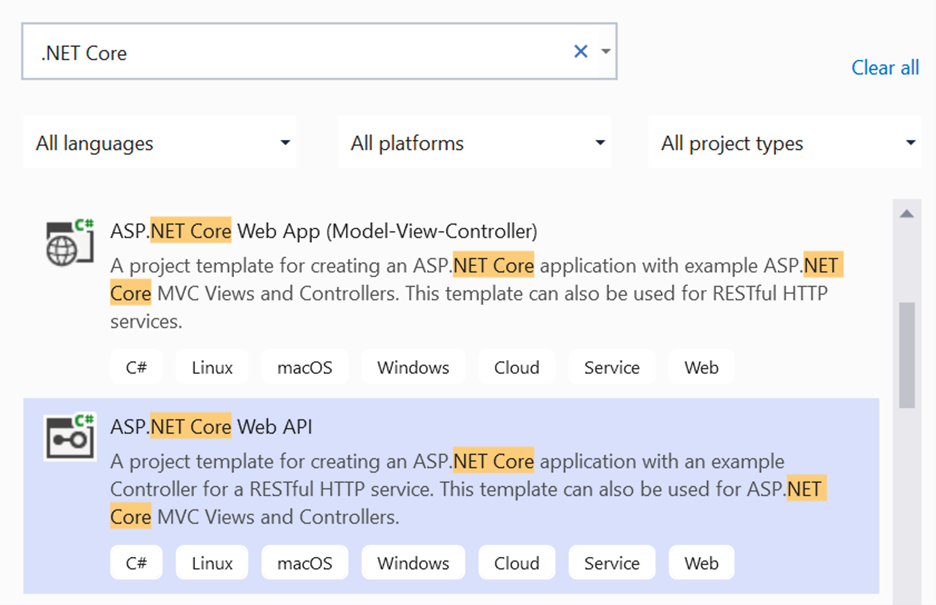Open the All project types dropdown
936x605 pixels.
click(x=785, y=143)
